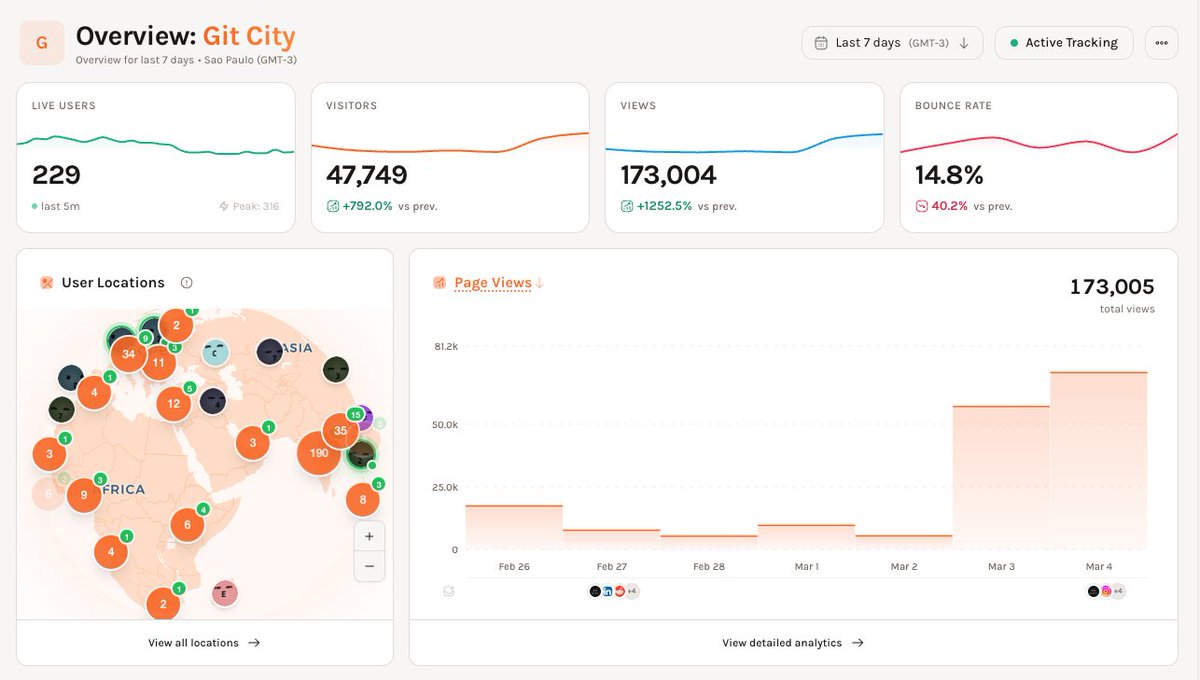The image size is (1200, 680).
Task: Open the Views stat card
Action: coord(744,158)
